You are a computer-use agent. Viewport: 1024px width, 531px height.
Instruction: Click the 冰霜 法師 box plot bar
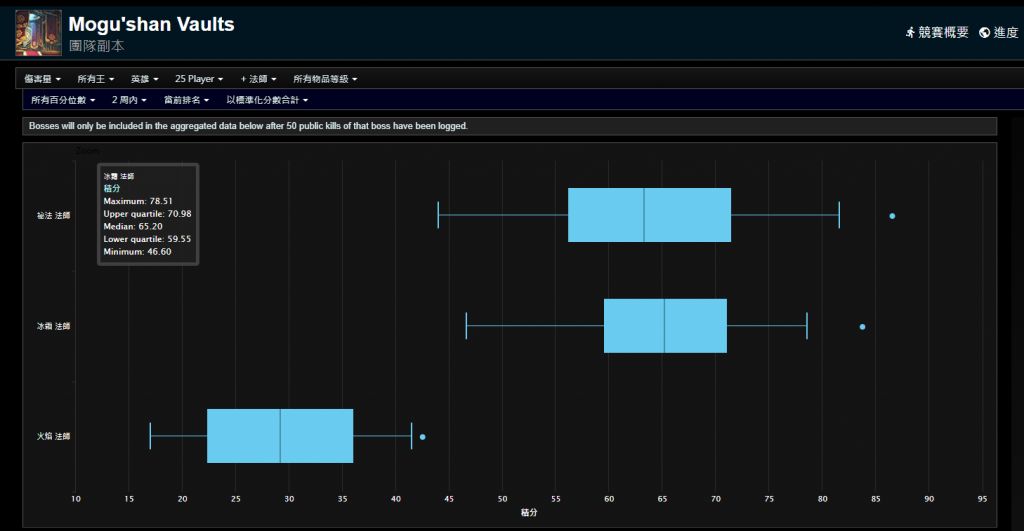click(x=665, y=326)
